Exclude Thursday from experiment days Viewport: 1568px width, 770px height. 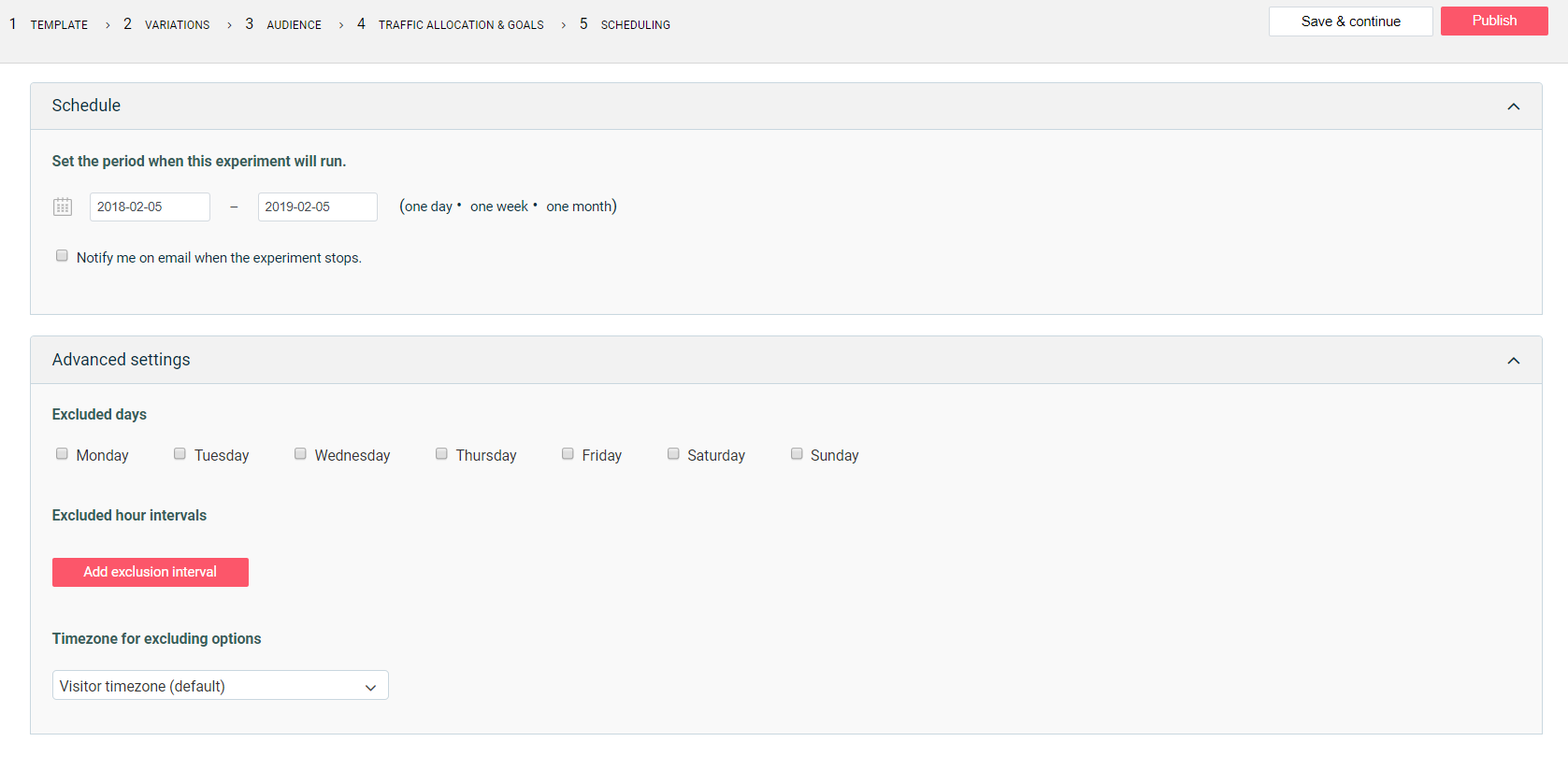(441, 454)
